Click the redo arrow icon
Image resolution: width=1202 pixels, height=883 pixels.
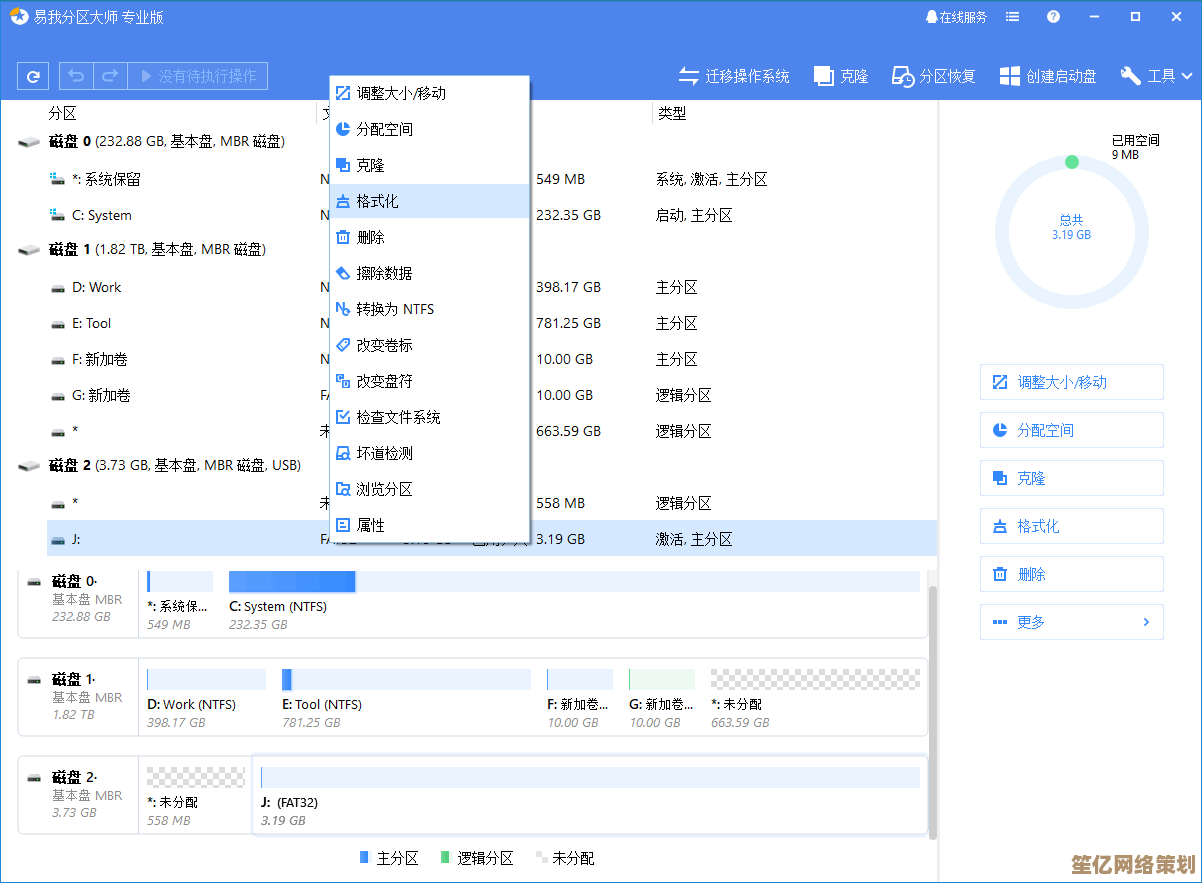(x=110, y=76)
